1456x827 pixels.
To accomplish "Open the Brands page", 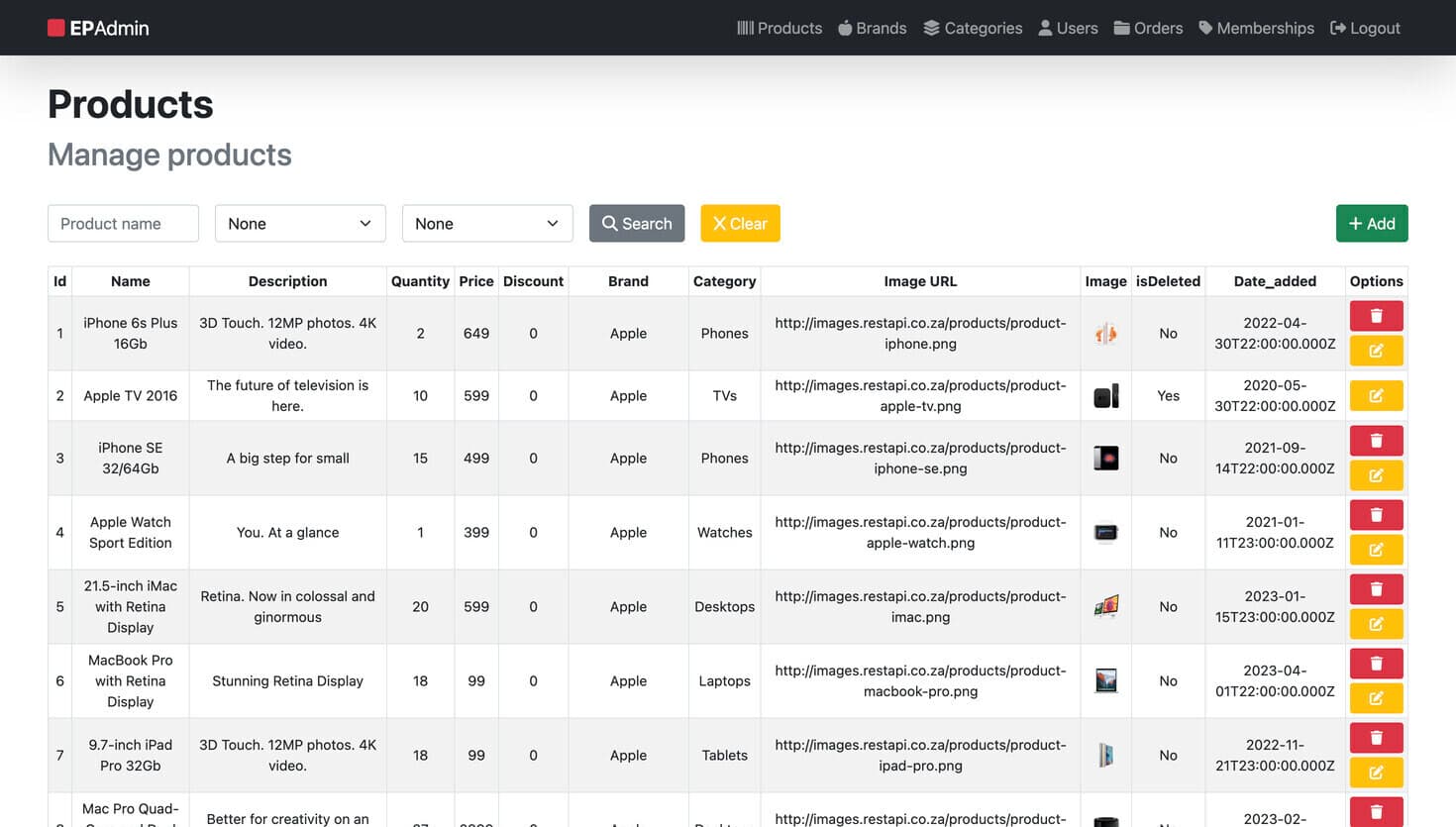I will coord(873,28).
